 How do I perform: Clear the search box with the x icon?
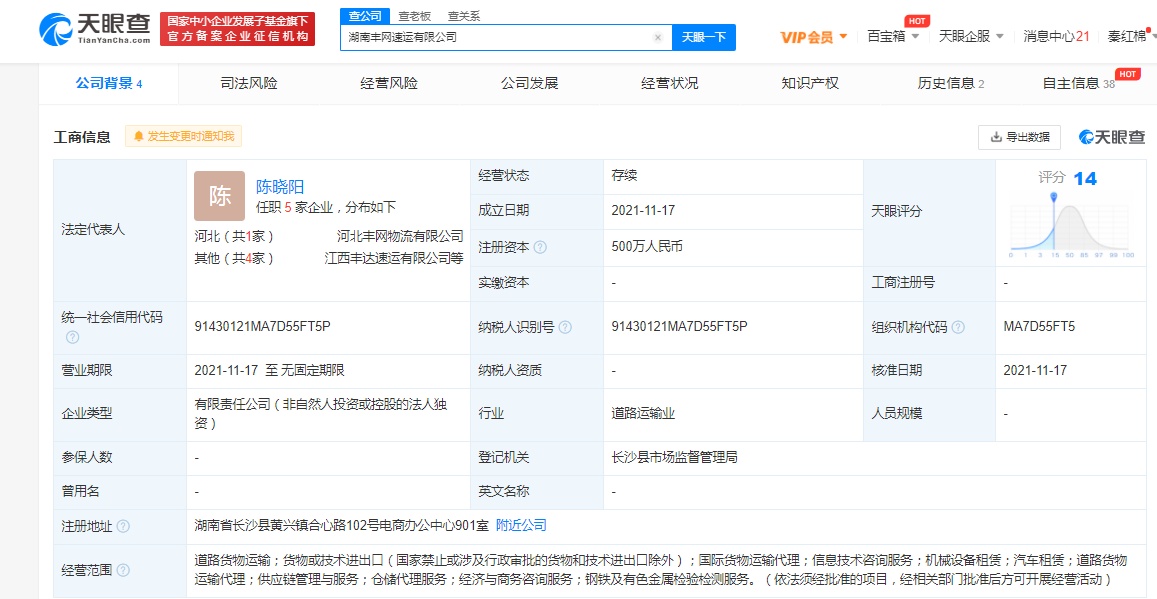(657, 37)
